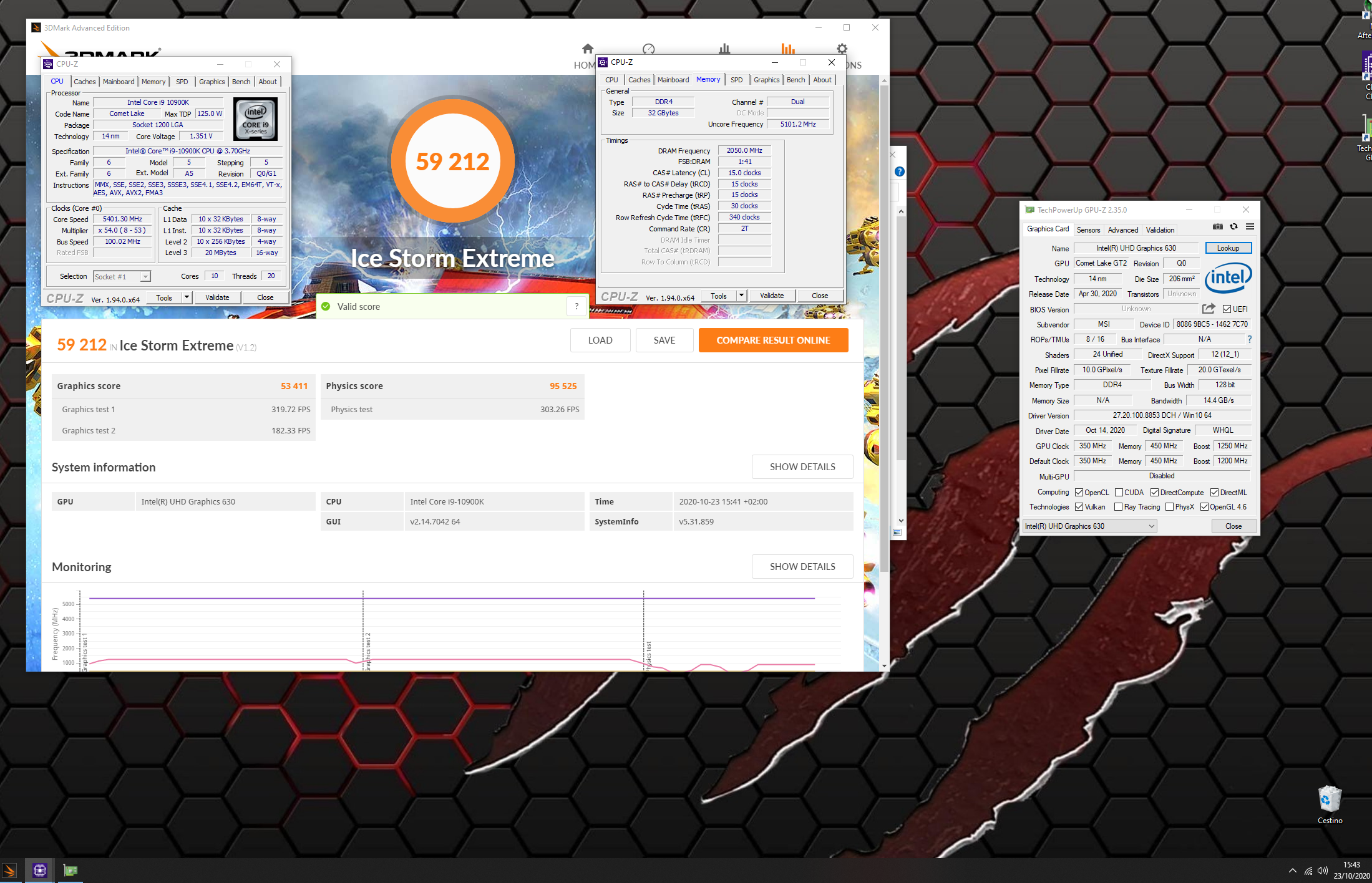Open Validation tab in GPU-Z
Screen dimensions: 1372x883
(x=1160, y=230)
